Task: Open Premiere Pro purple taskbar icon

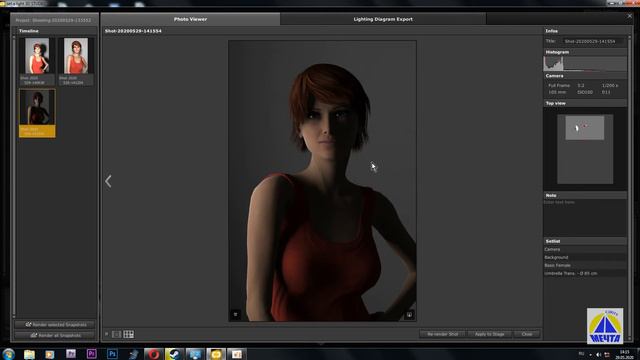Action: [x=91, y=354]
